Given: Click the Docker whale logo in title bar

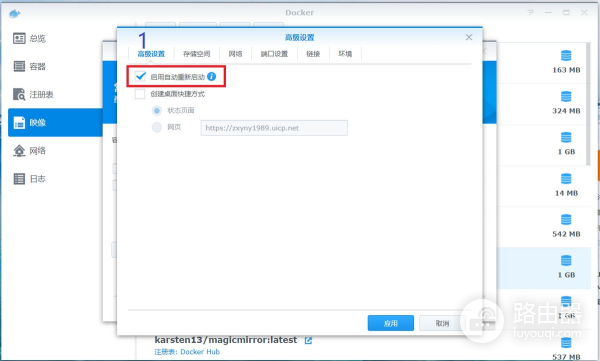Looking at the screenshot, I should click(15, 14).
